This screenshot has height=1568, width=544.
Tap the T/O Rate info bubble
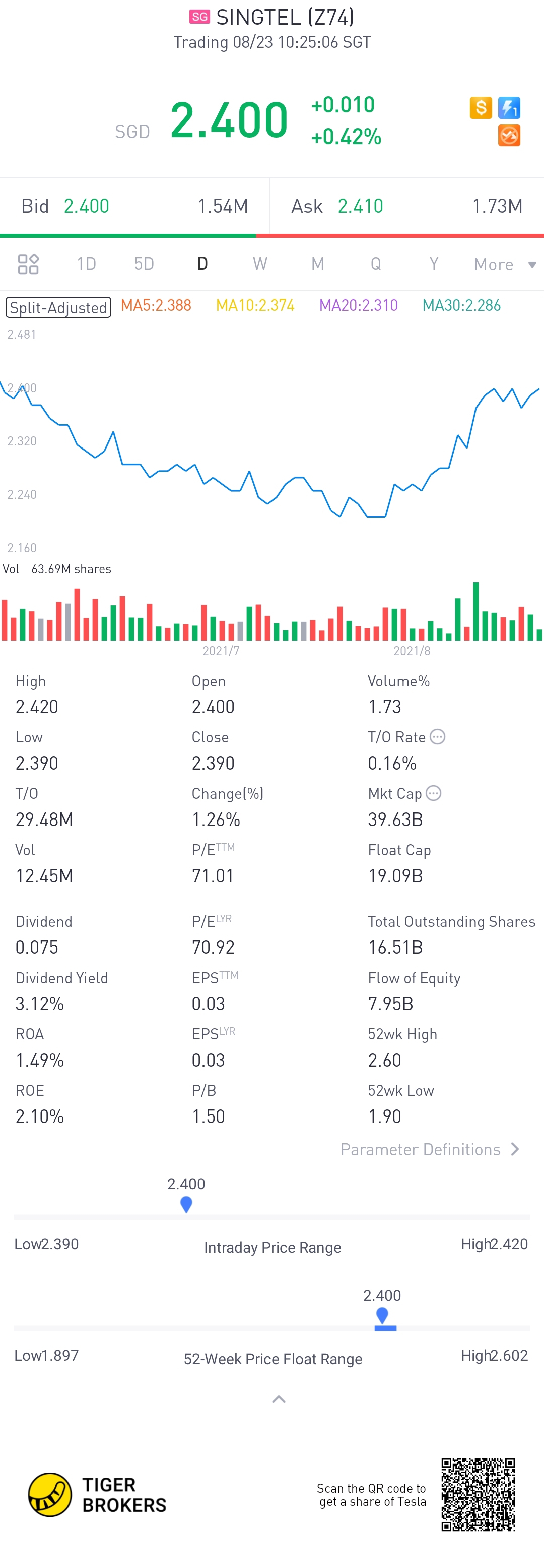[x=437, y=737]
